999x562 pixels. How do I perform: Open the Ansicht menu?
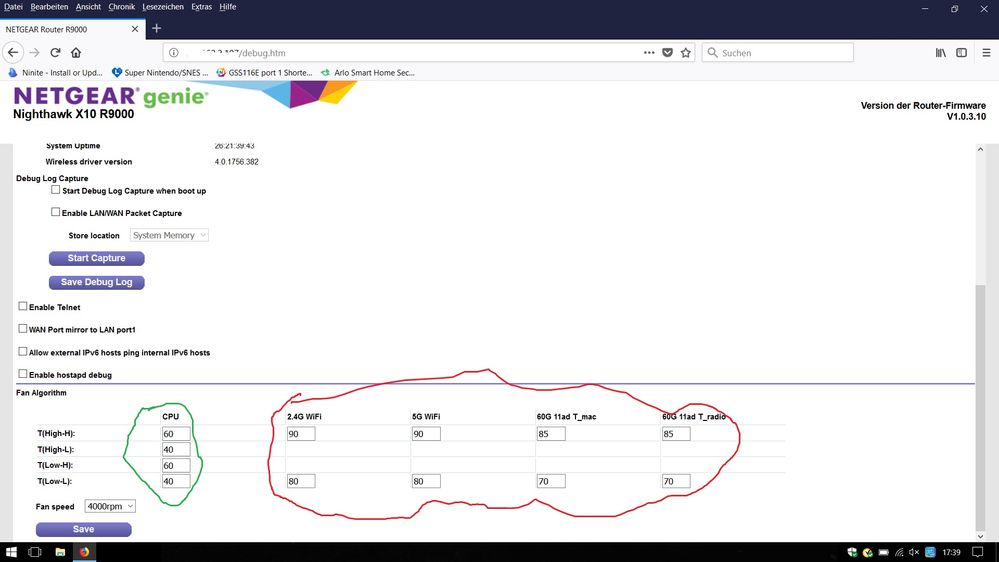click(88, 7)
